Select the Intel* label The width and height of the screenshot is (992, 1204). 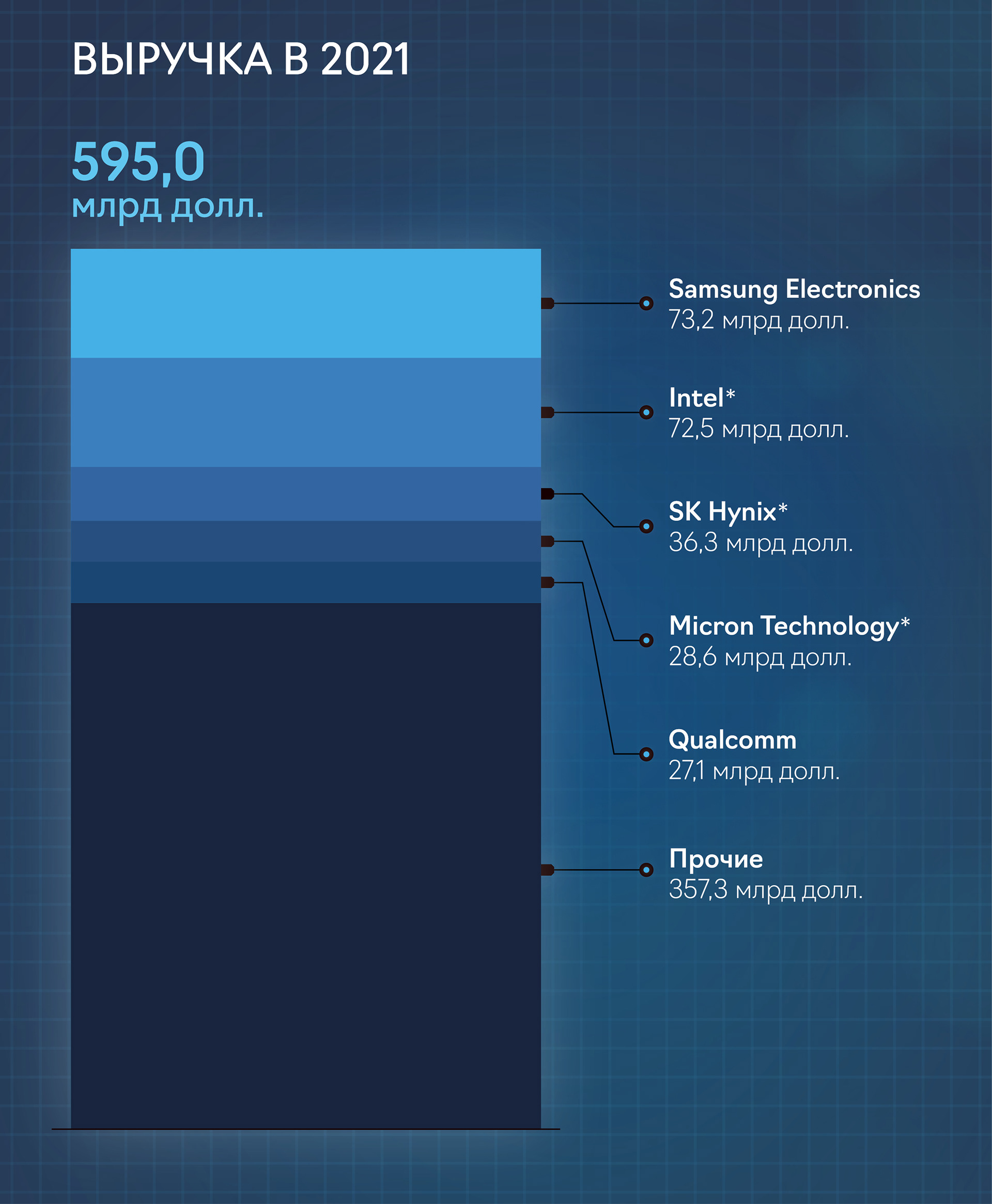[x=702, y=398]
